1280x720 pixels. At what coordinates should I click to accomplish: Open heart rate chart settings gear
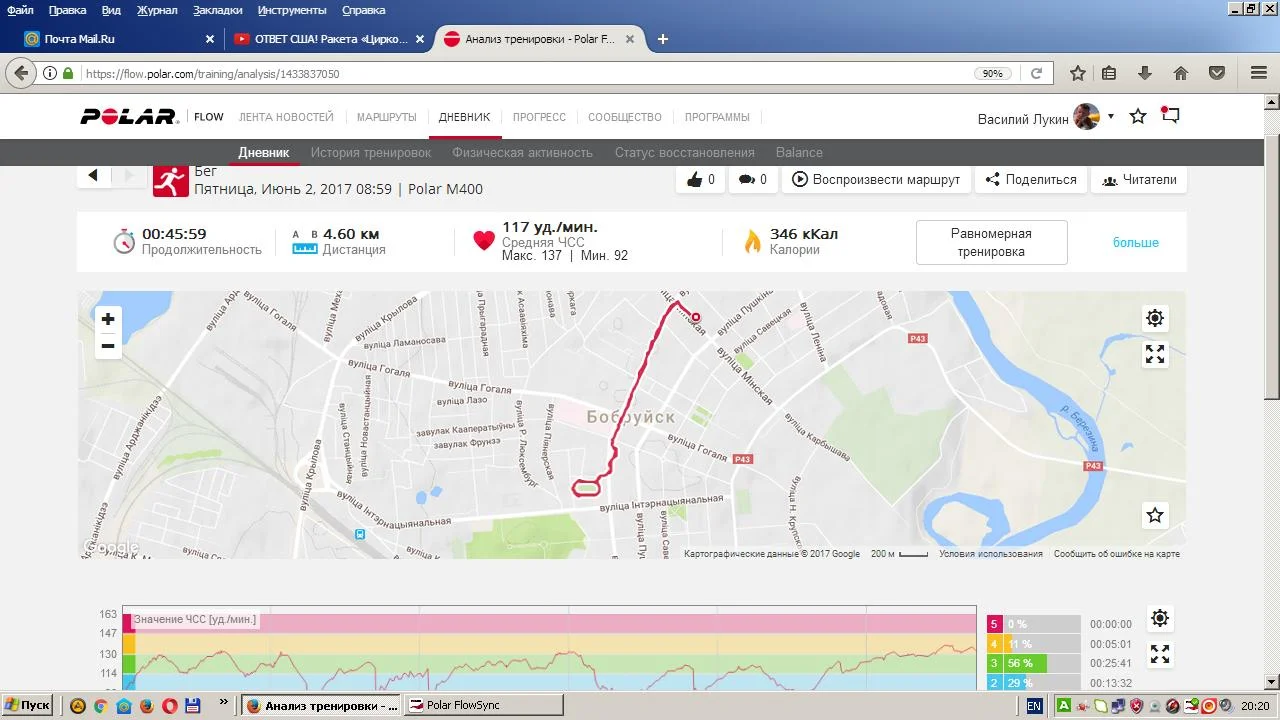pyautogui.click(x=1160, y=618)
